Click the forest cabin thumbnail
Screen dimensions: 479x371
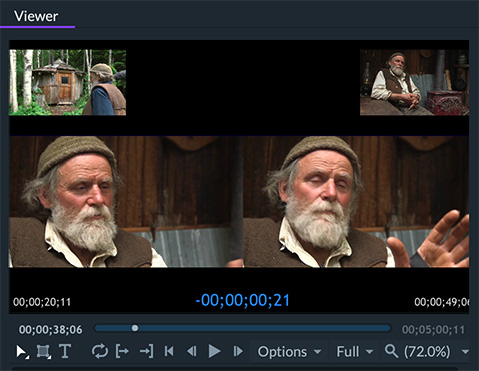(68, 82)
